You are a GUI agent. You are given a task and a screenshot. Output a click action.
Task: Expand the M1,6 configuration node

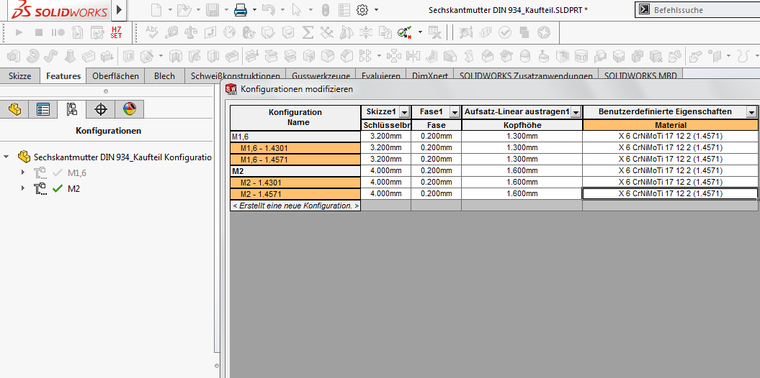[x=22, y=173]
